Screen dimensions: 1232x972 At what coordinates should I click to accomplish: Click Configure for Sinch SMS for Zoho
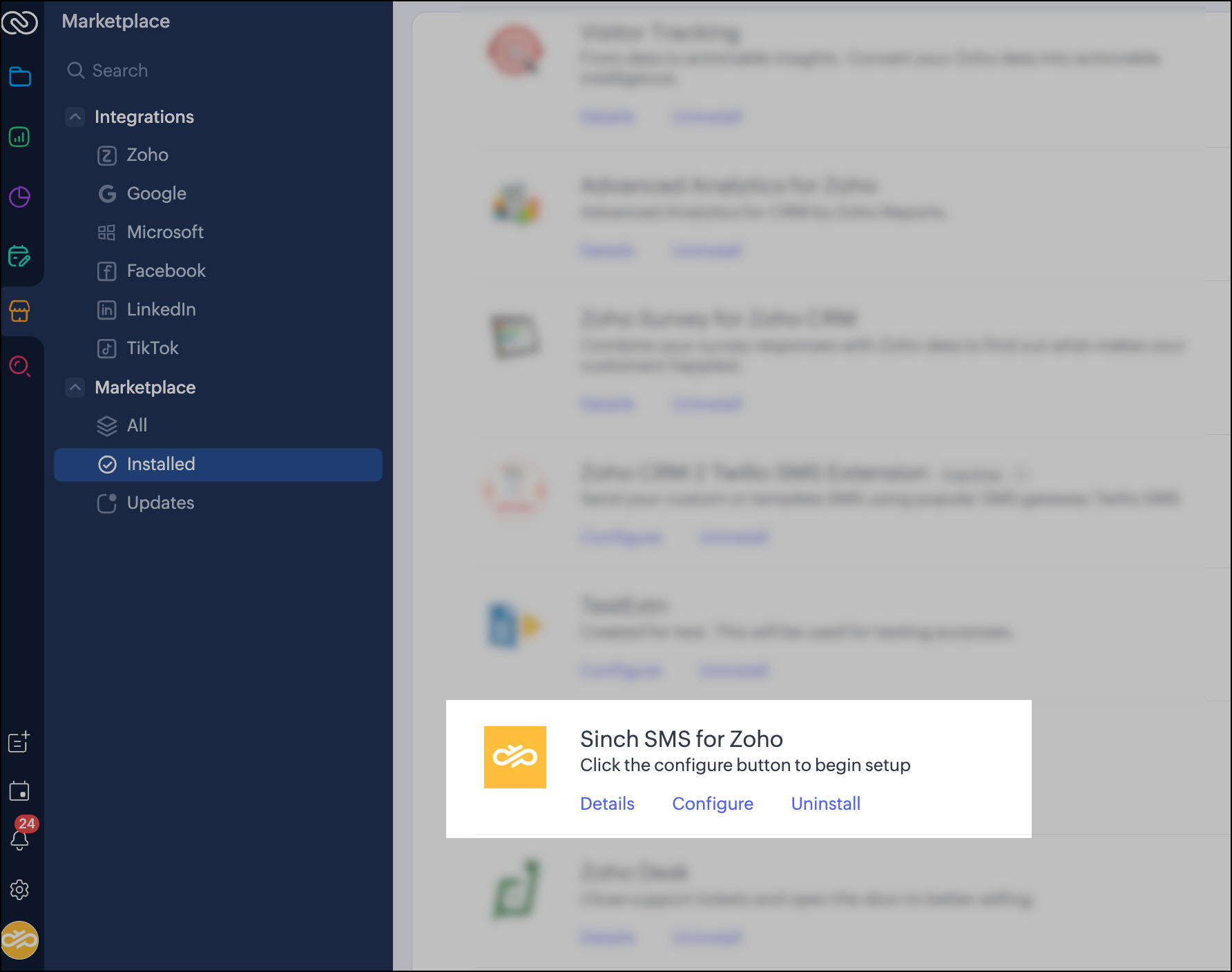click(713, 804)
